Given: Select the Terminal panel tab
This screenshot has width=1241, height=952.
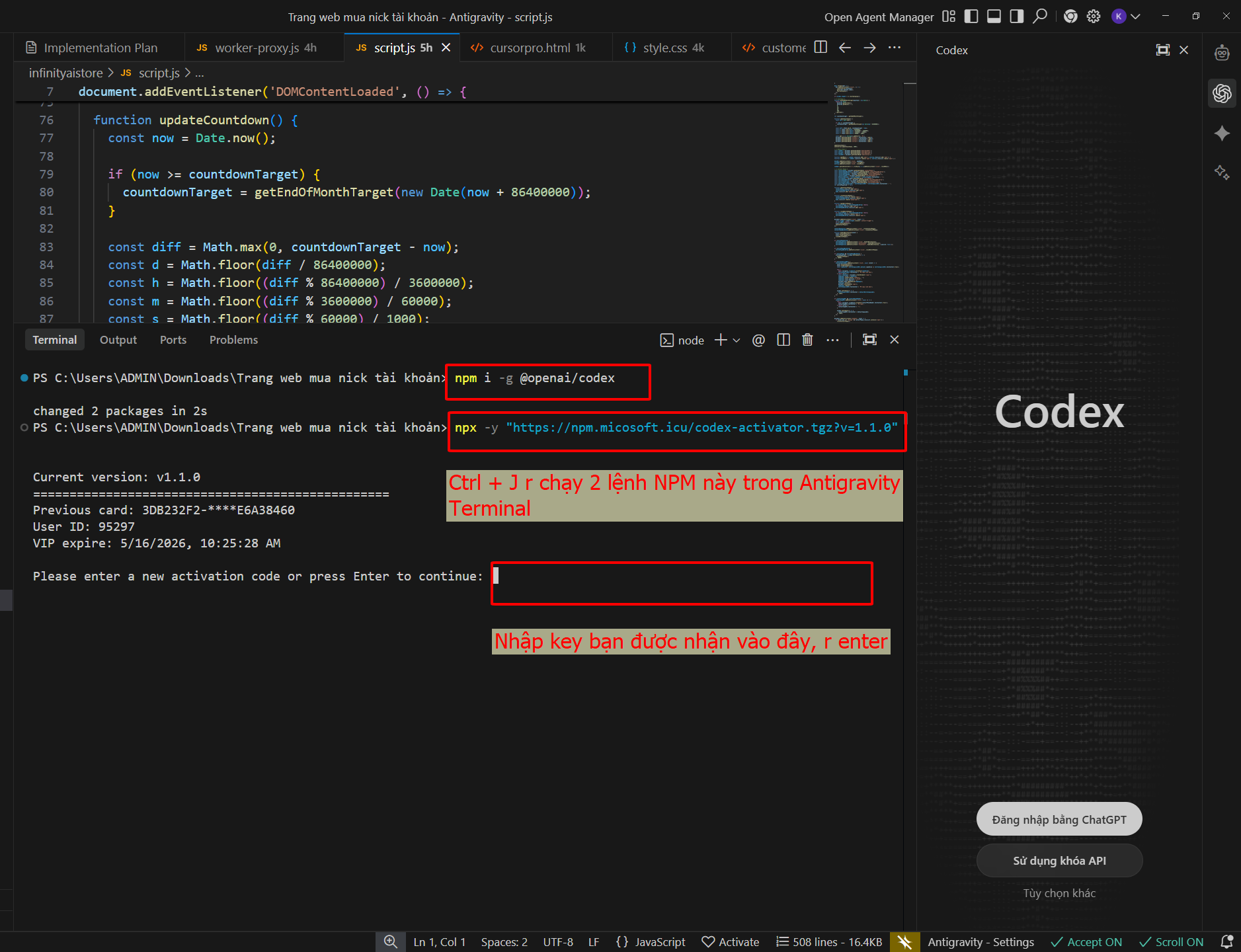Looking at the screenshot, I should [x=55, y=340].
